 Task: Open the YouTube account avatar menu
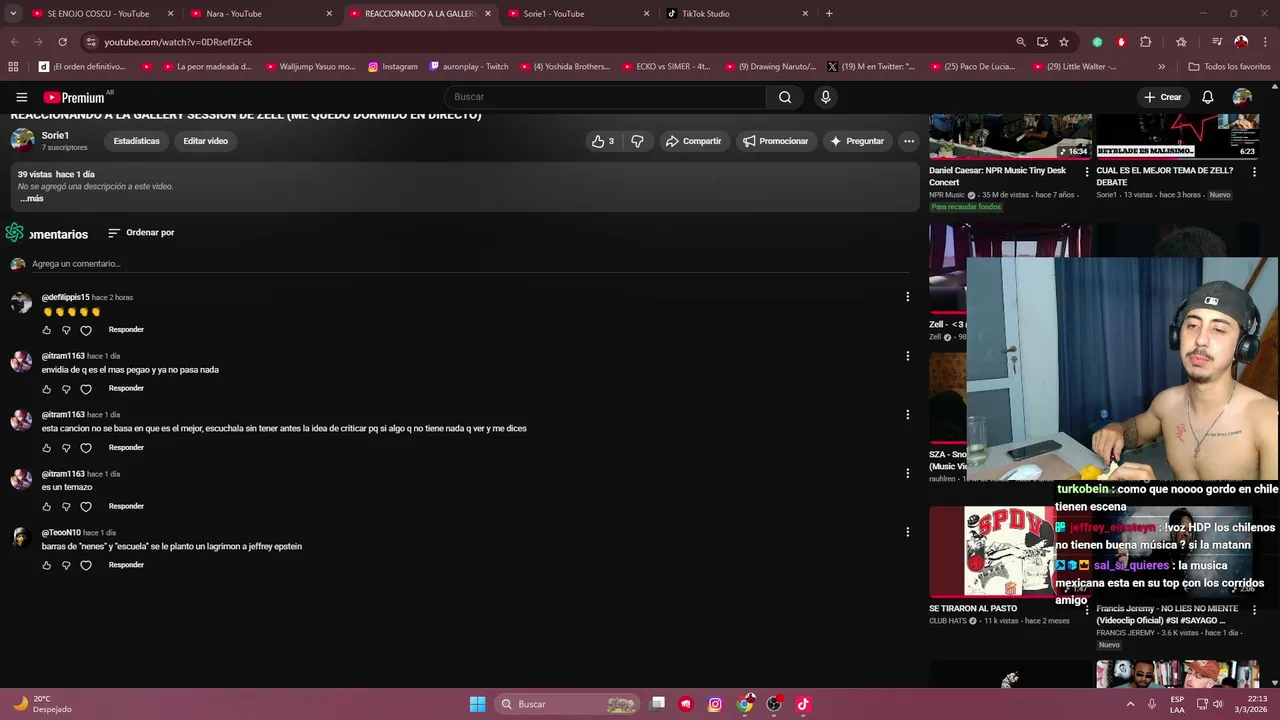[x=1242, y=97]
